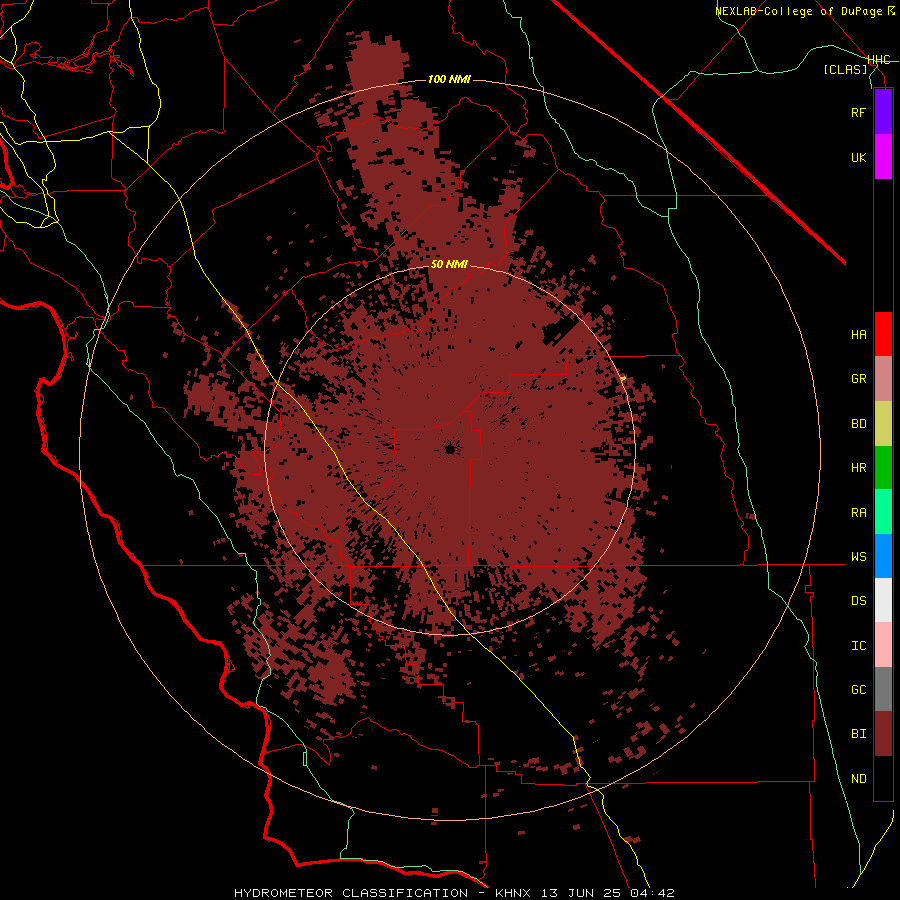Click the ND legend label
Screen dimensions: 900x900
pyautogui.click(x=858, y=779)
